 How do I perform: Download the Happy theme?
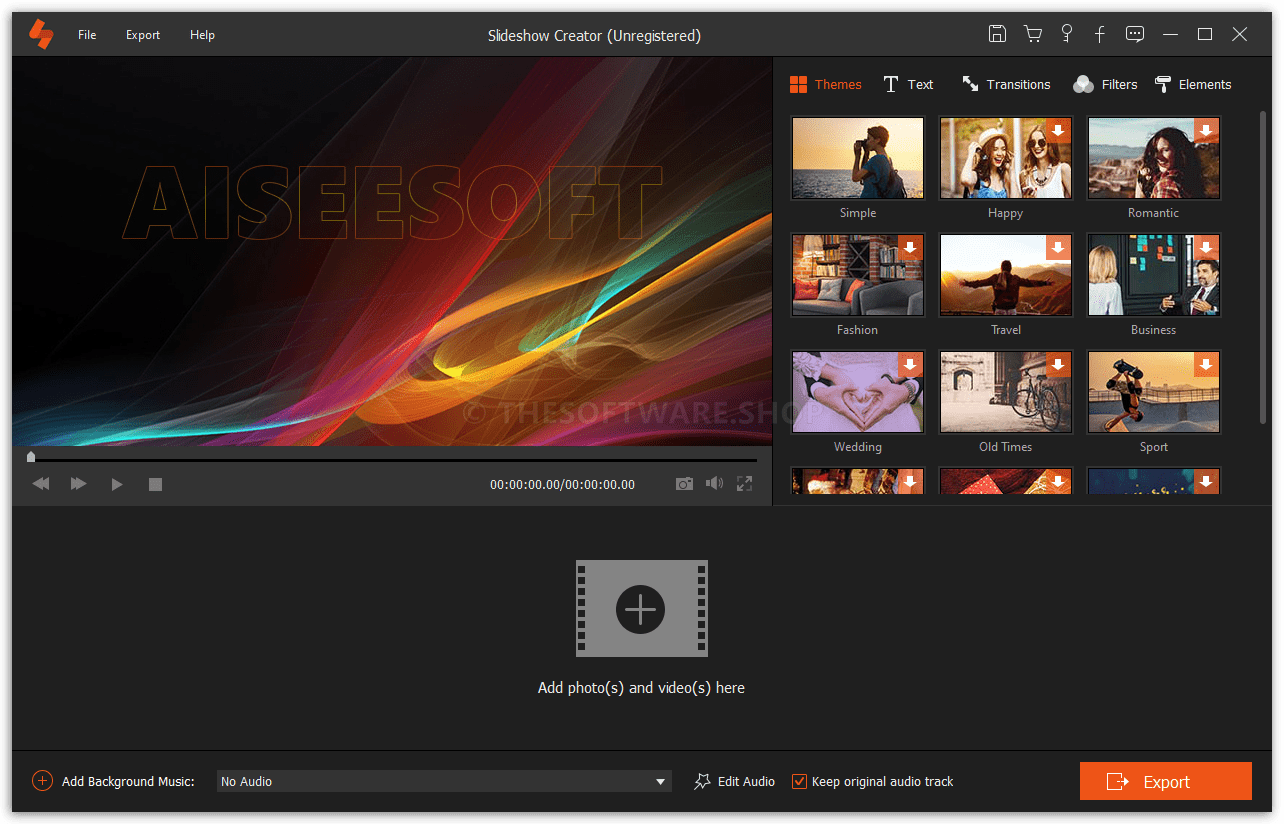point(1058,130)
